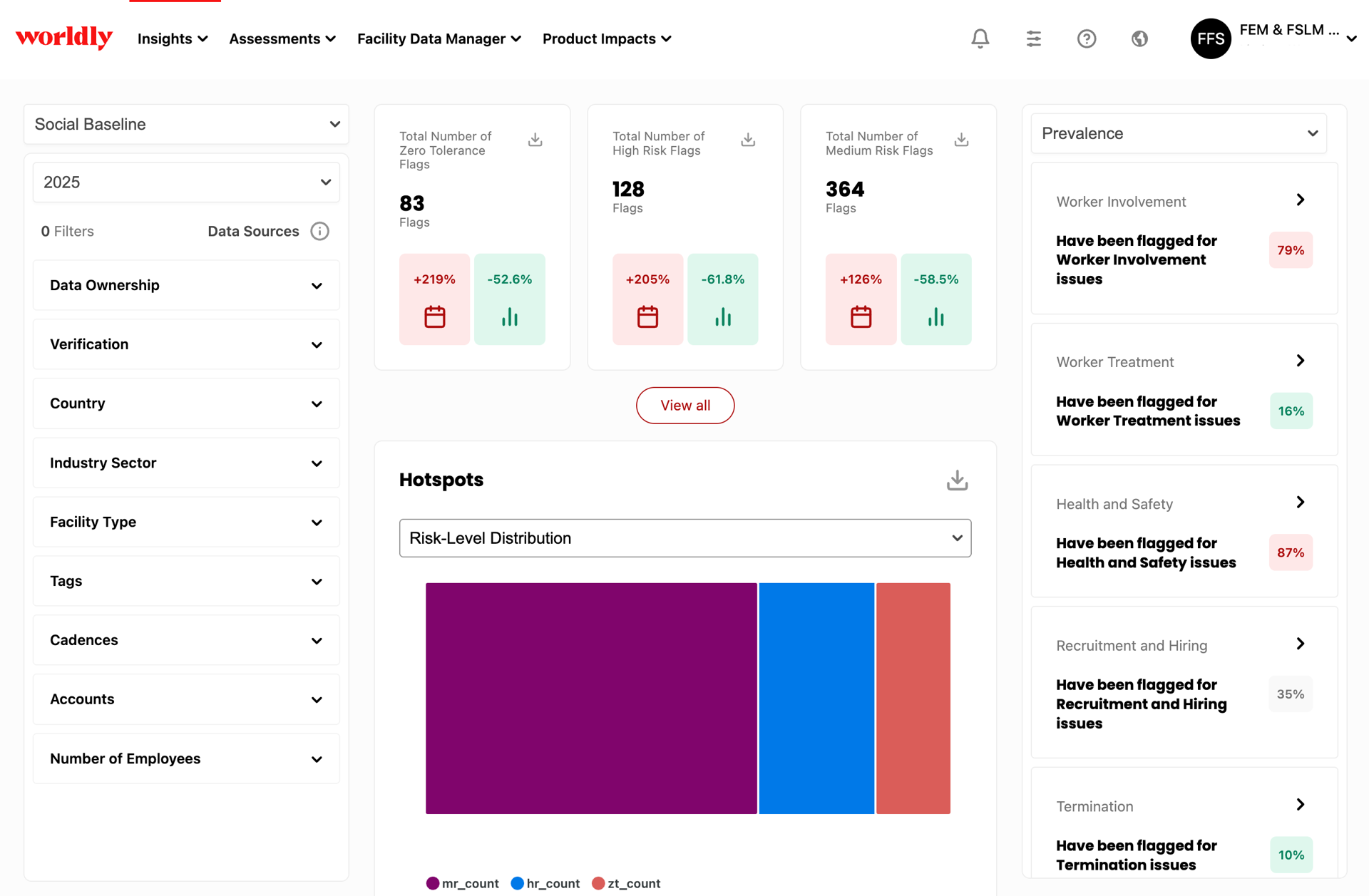Image resolution: width=1369 pixels, height=896 pixels.
Task: Click the View all button
Action: pyautogui.click(x=684, y=406)
